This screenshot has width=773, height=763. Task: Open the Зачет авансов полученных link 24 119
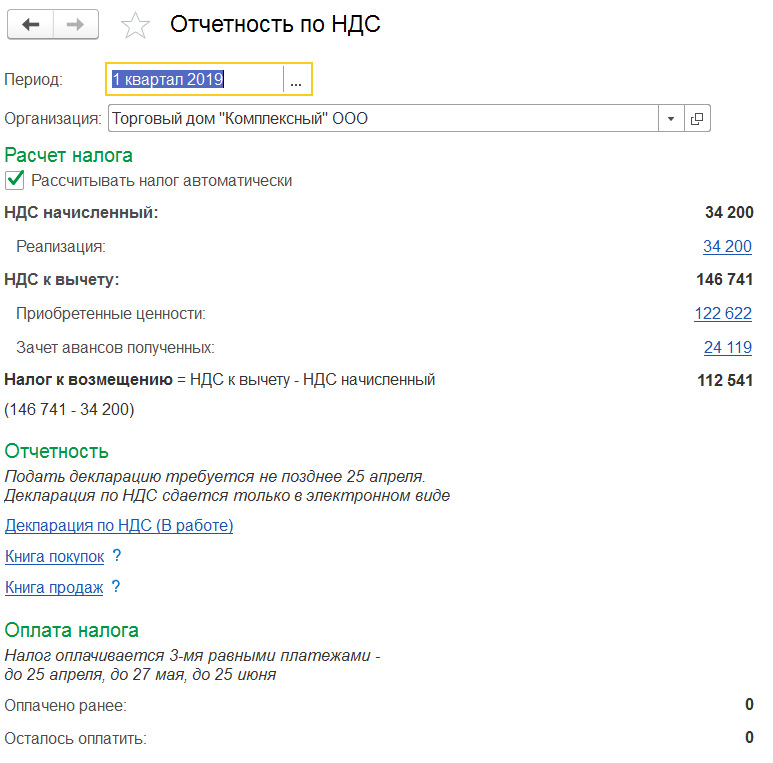click(x=727, y=347)
